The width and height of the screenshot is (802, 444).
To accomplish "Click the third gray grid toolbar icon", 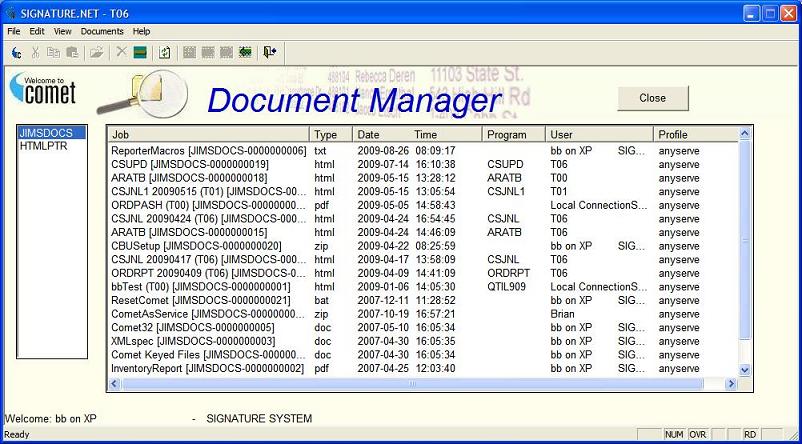I will click(227, 52).
